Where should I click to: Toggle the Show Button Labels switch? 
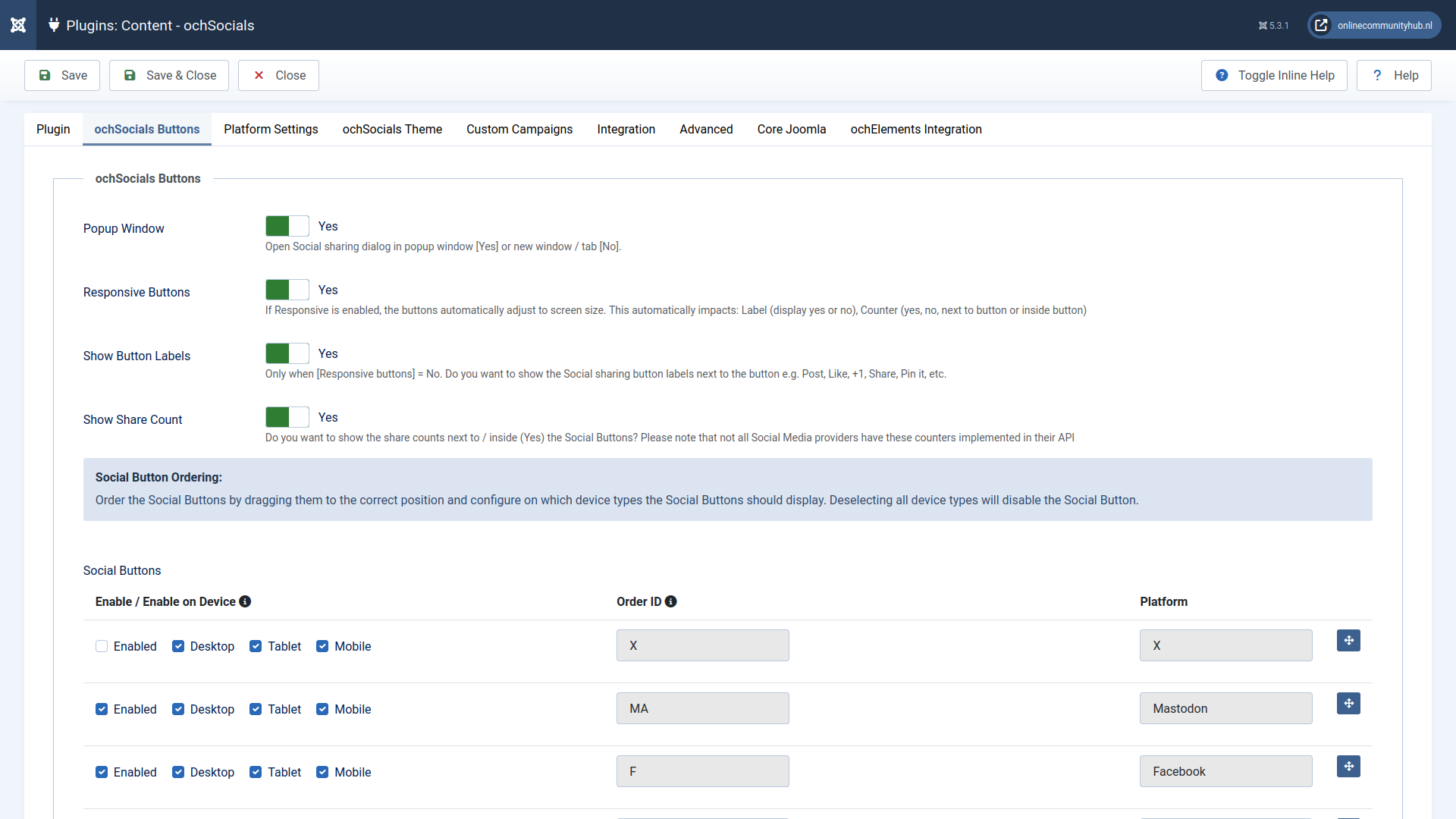pyautogui.click(x=287, y=353)
